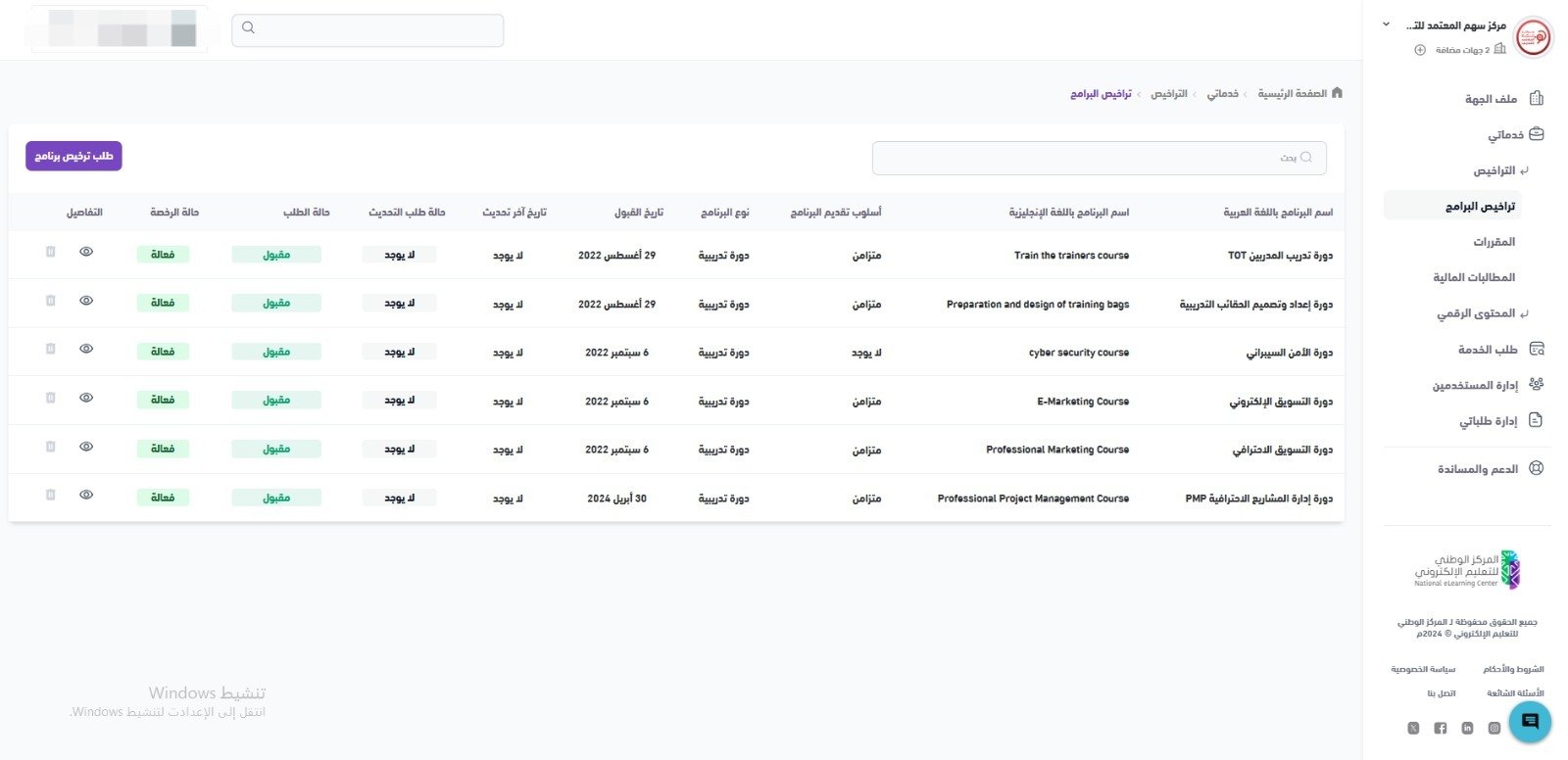The image size is (1568, 760).
Task: Open the LinkedIn social icon in the footer
Action: 1467,728
